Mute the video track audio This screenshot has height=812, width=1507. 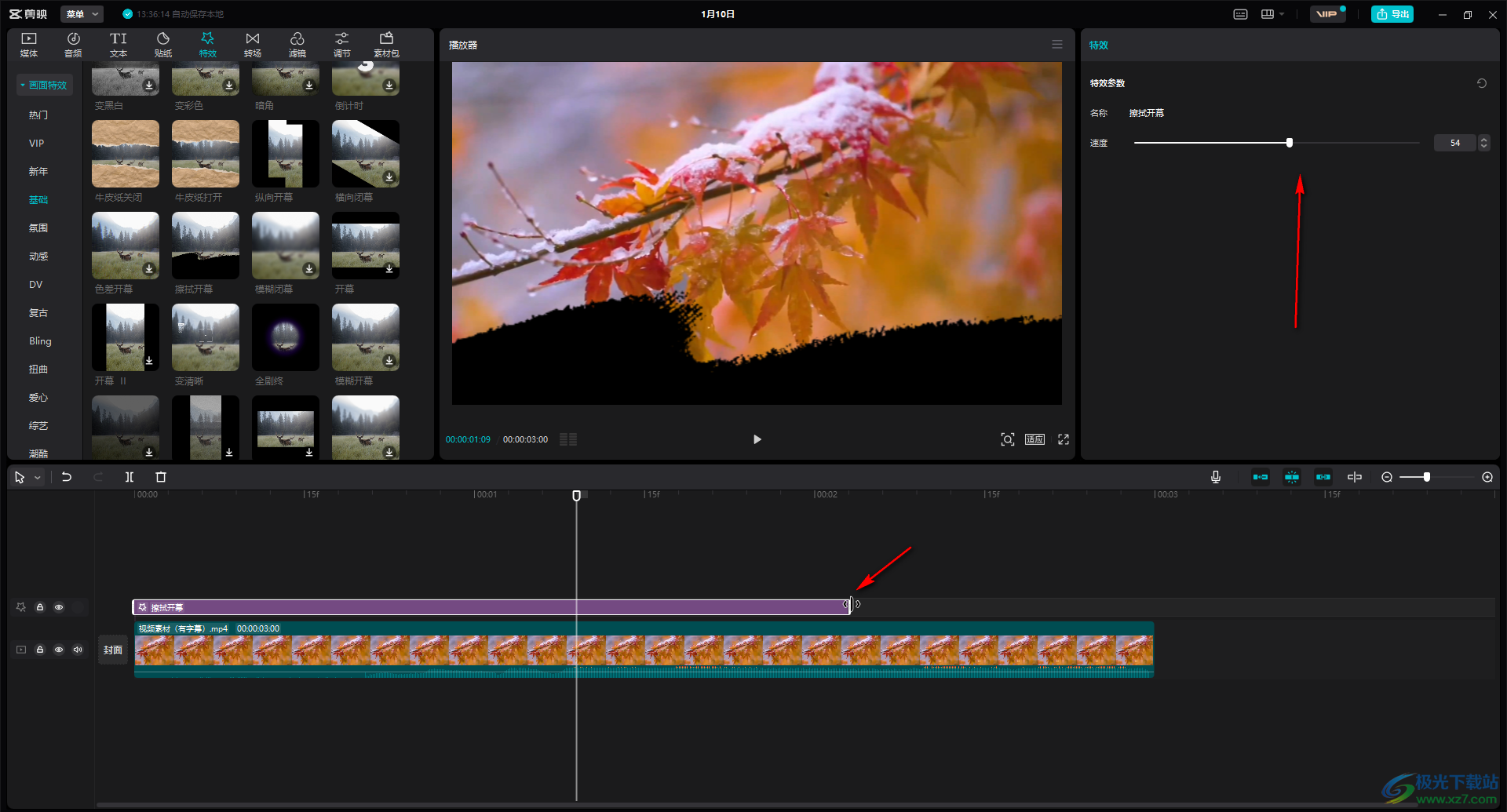click(78, 650)
